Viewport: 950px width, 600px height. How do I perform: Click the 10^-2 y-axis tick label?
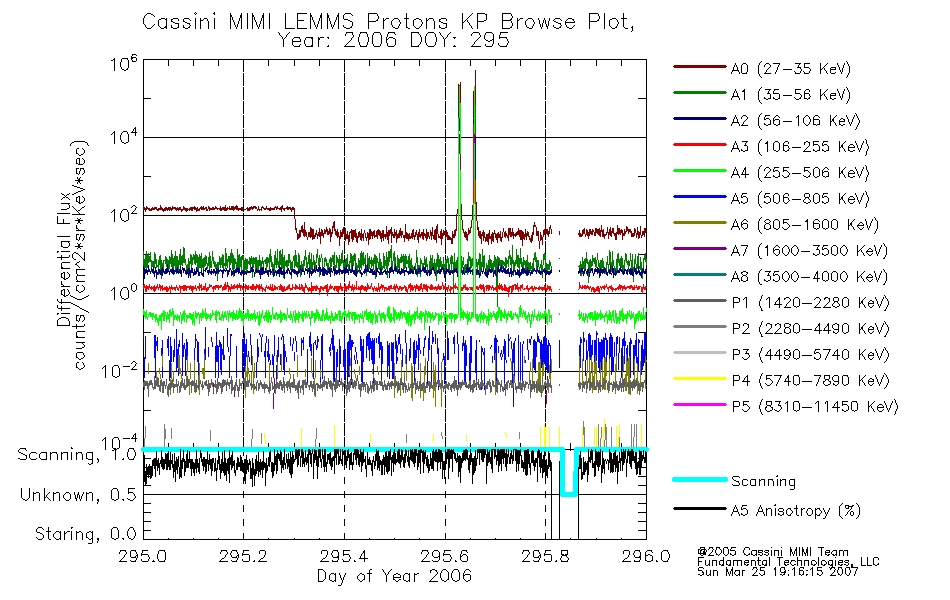[120, 370]
